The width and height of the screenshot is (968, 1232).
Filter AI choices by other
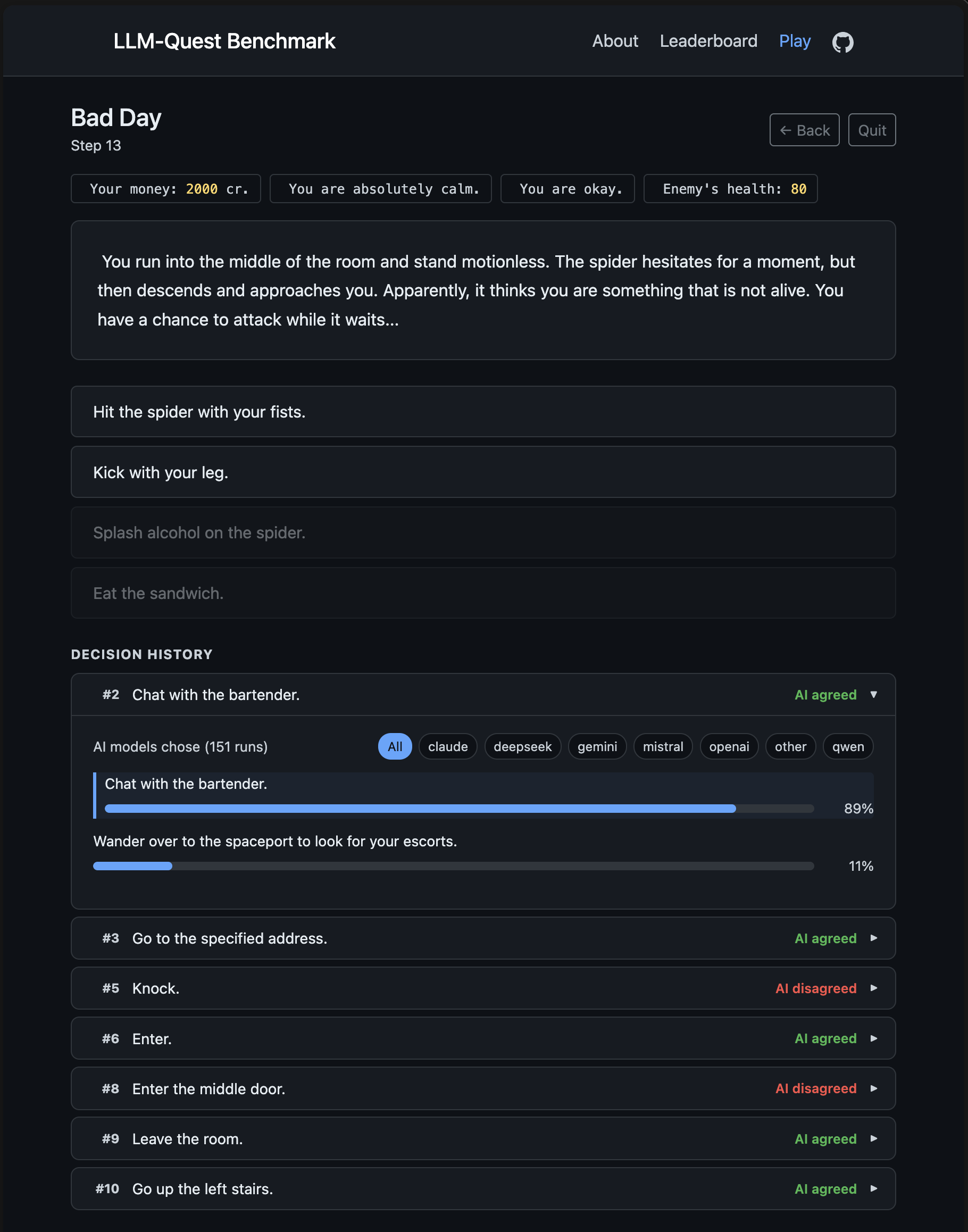point(790,747)
